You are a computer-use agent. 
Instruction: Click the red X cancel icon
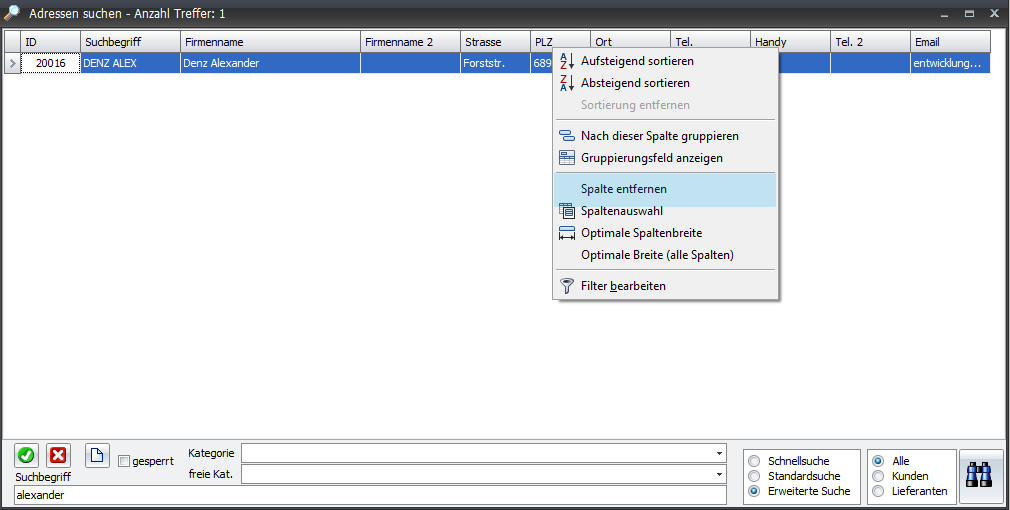(x=58, y=455)
